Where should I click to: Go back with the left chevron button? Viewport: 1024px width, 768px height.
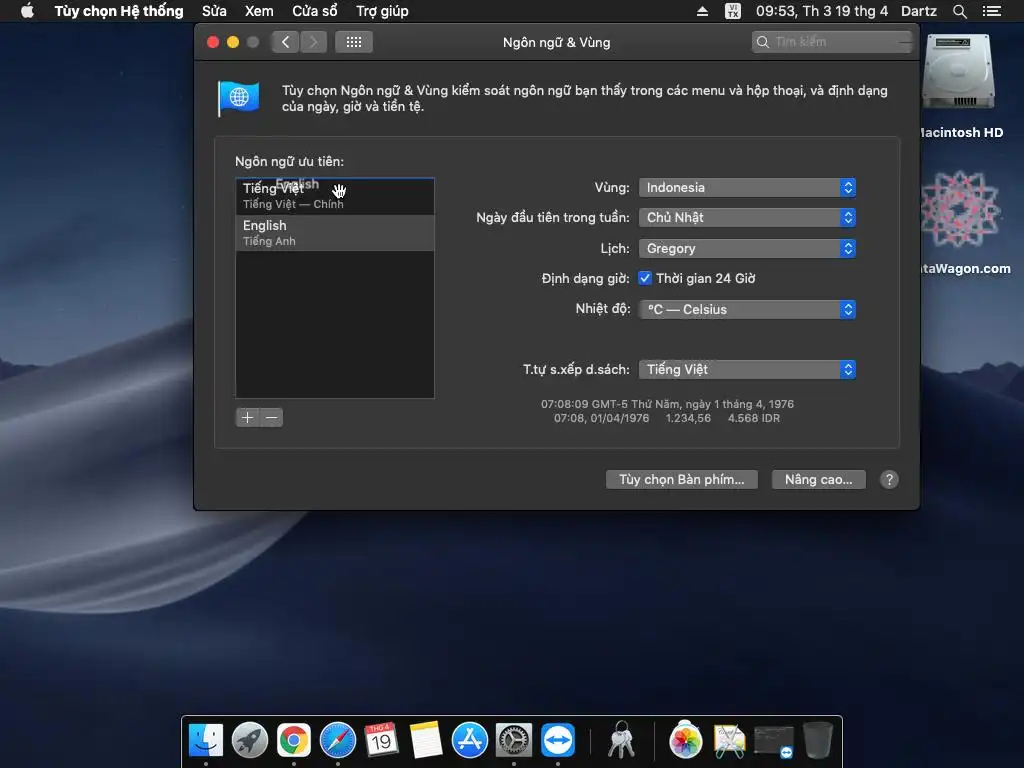285,42
